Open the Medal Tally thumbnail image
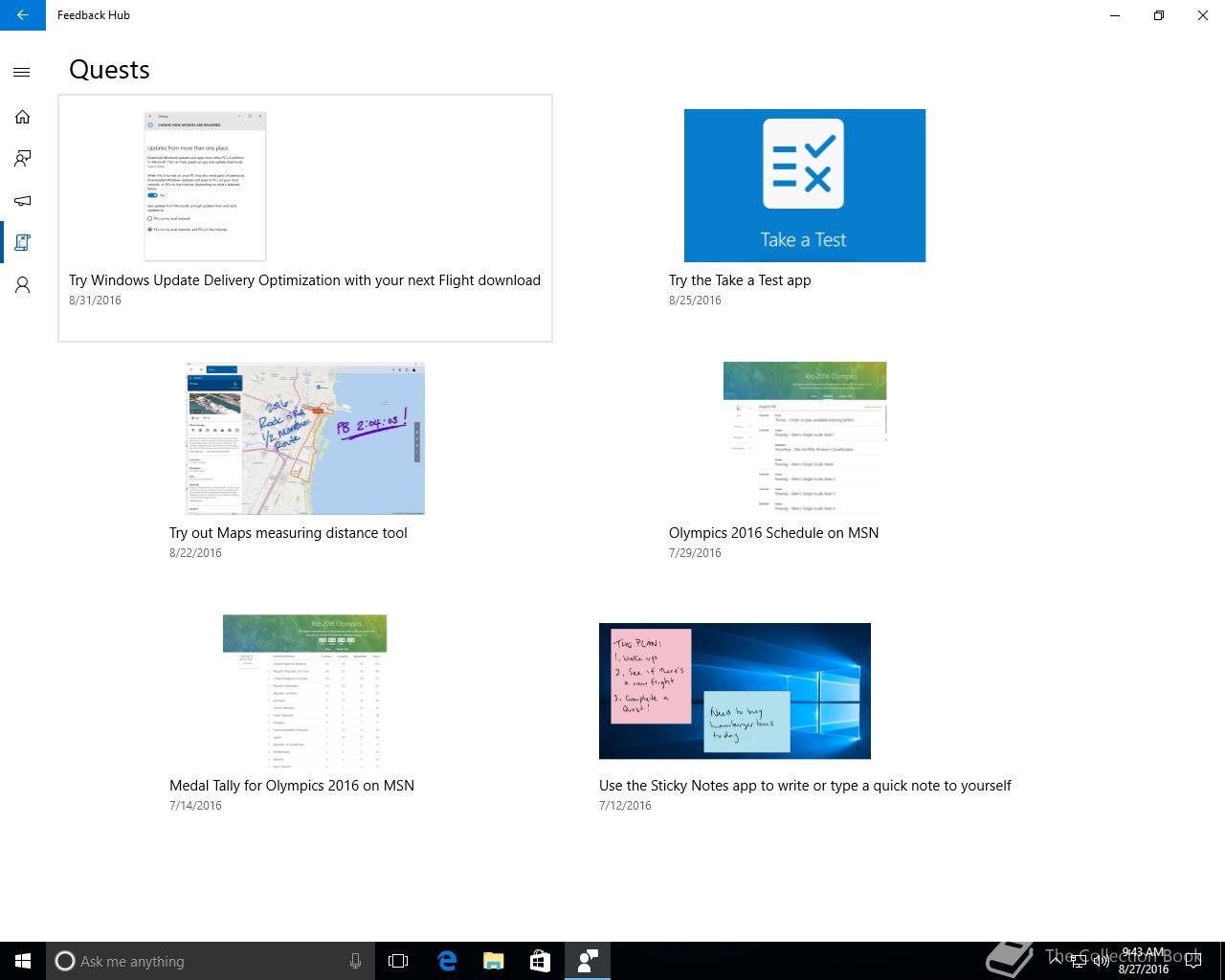Image resolution: width=1225 pixels, height=980 pixels. tap(305, 691)
